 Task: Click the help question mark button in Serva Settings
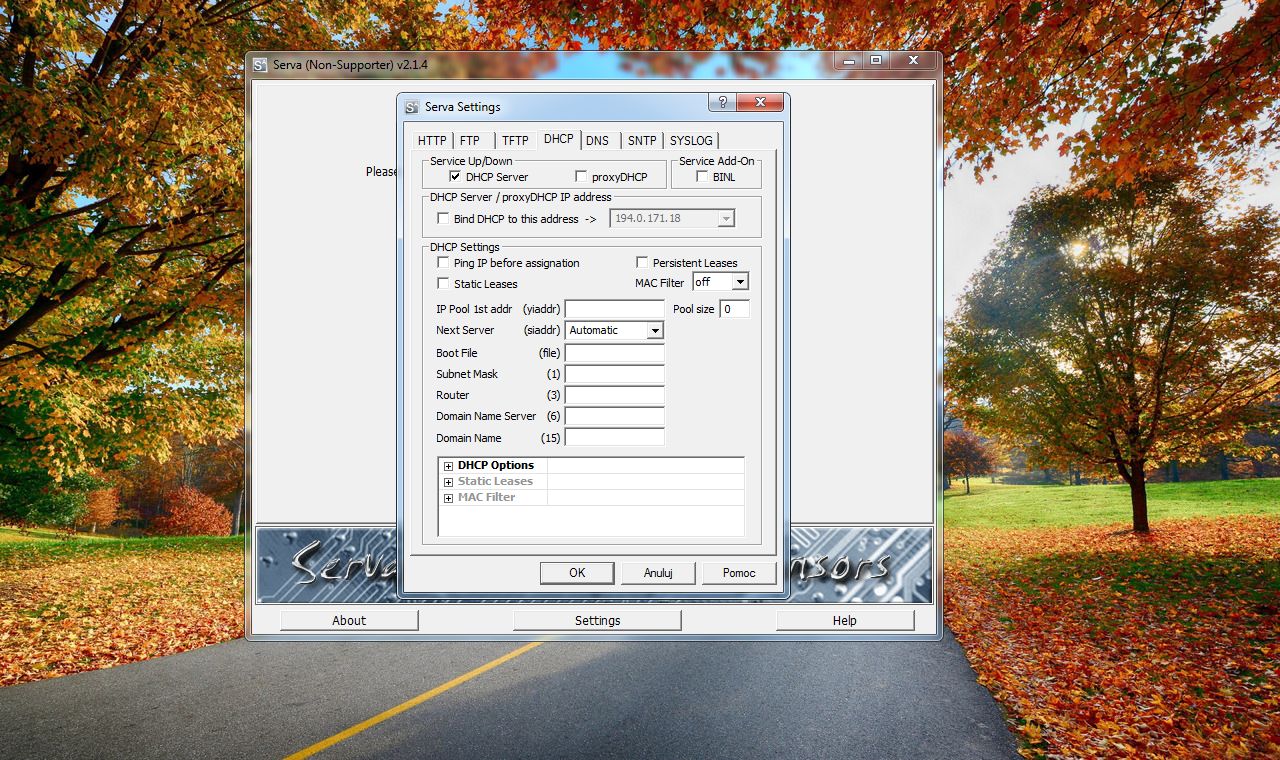(722, 102)
